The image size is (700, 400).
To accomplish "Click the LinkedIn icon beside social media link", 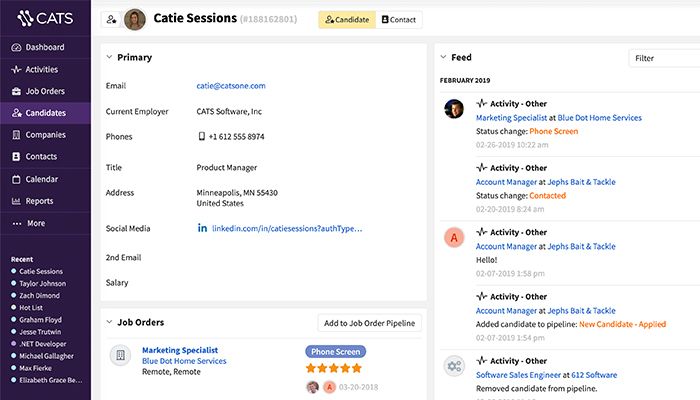I will point(202,228).
